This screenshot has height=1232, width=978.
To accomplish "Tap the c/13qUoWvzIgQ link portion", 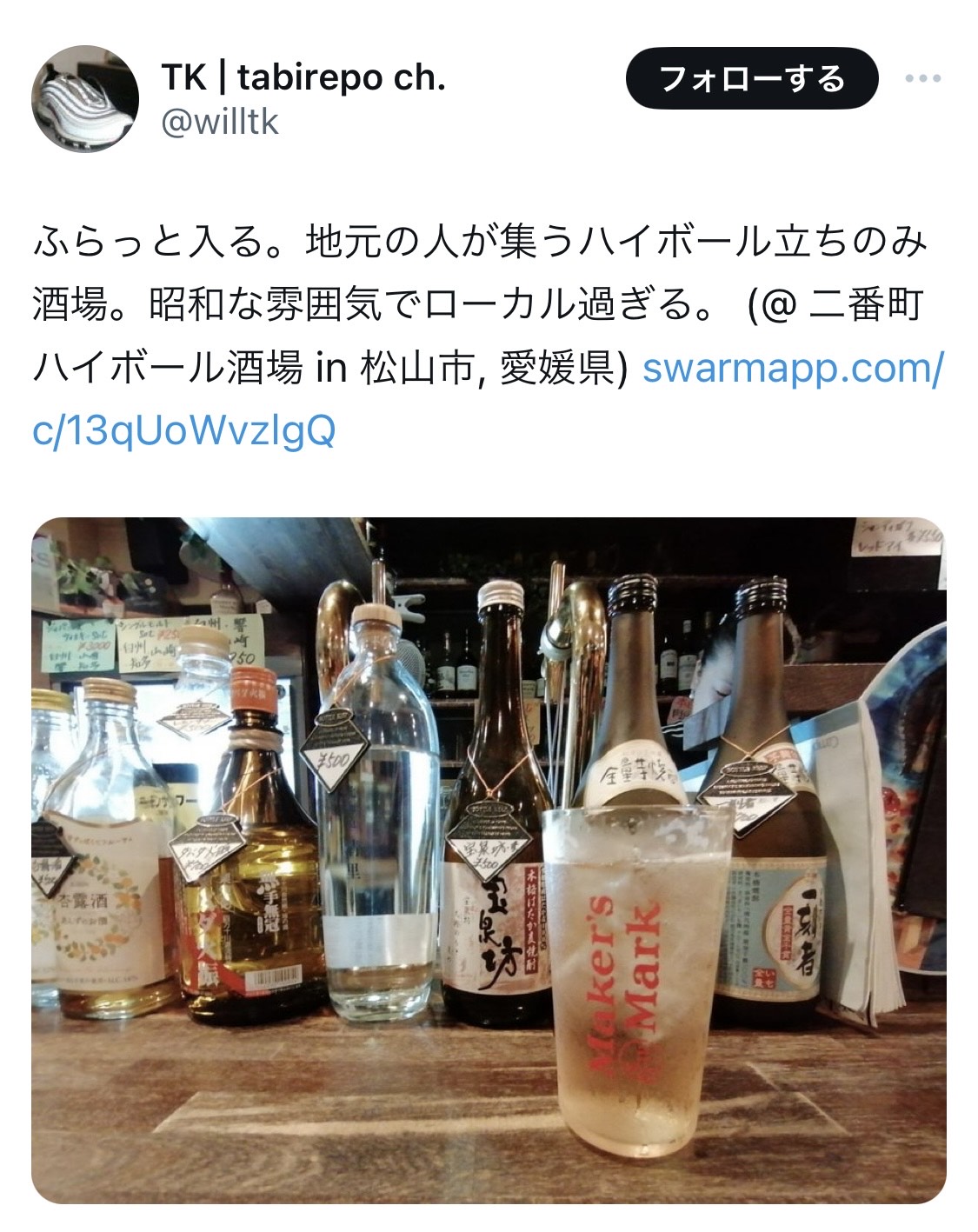I will pyautogui.click(x=183, y=431).
